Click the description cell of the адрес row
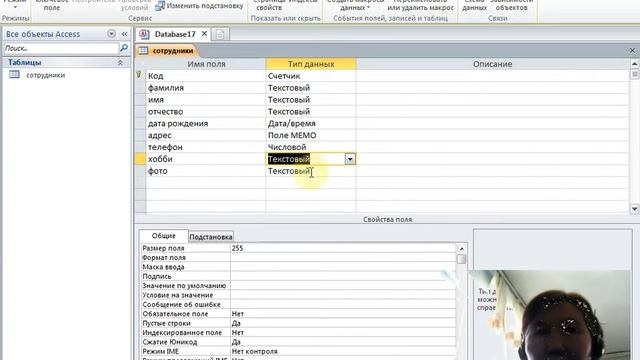Viewport: 640px width, 360px height. (492, 135)
